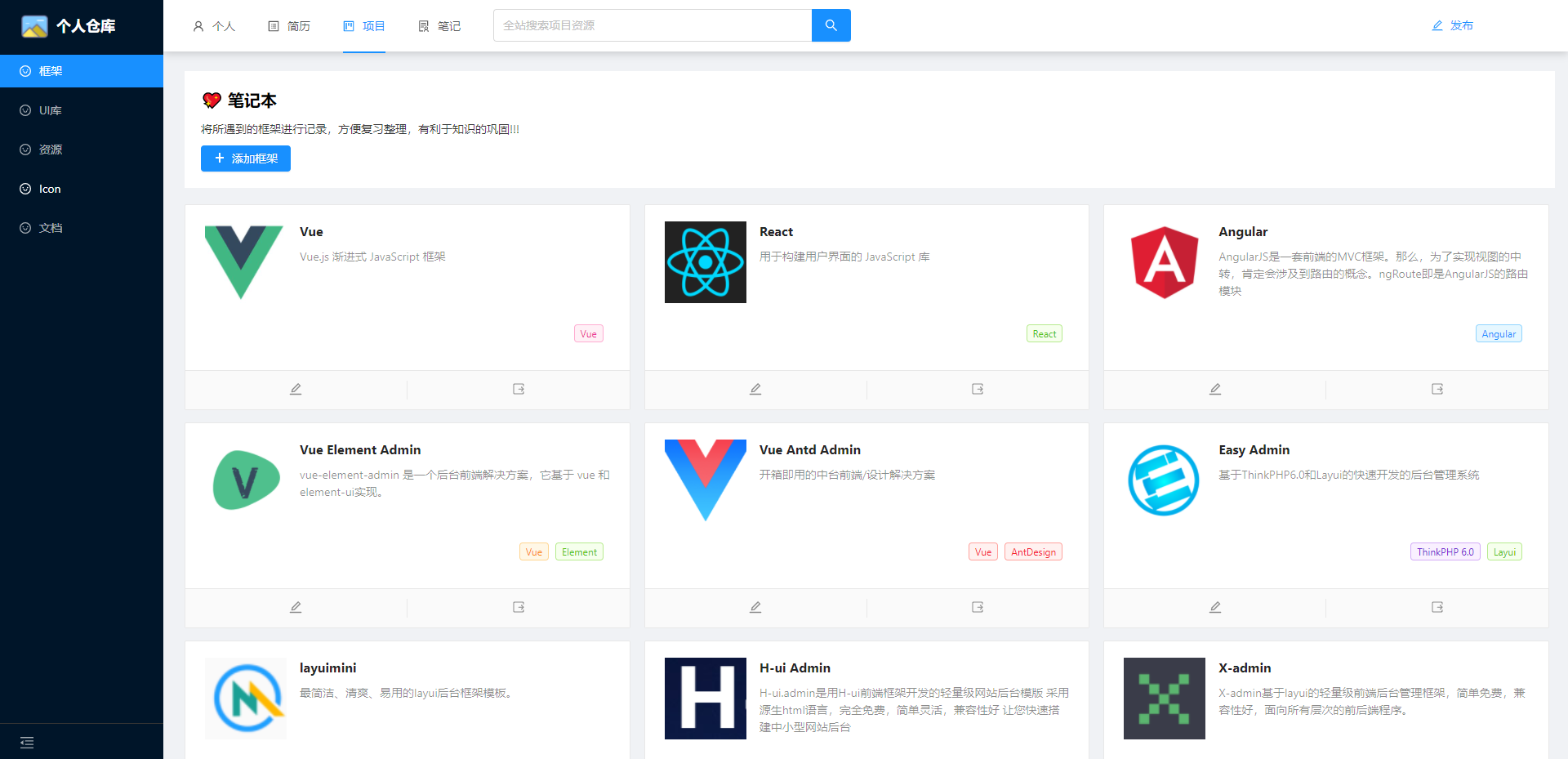Image resolution: width=1568 pixels, height=759 pixels.
Task: Click the React tag on the React card
Action: point(1044,333)
